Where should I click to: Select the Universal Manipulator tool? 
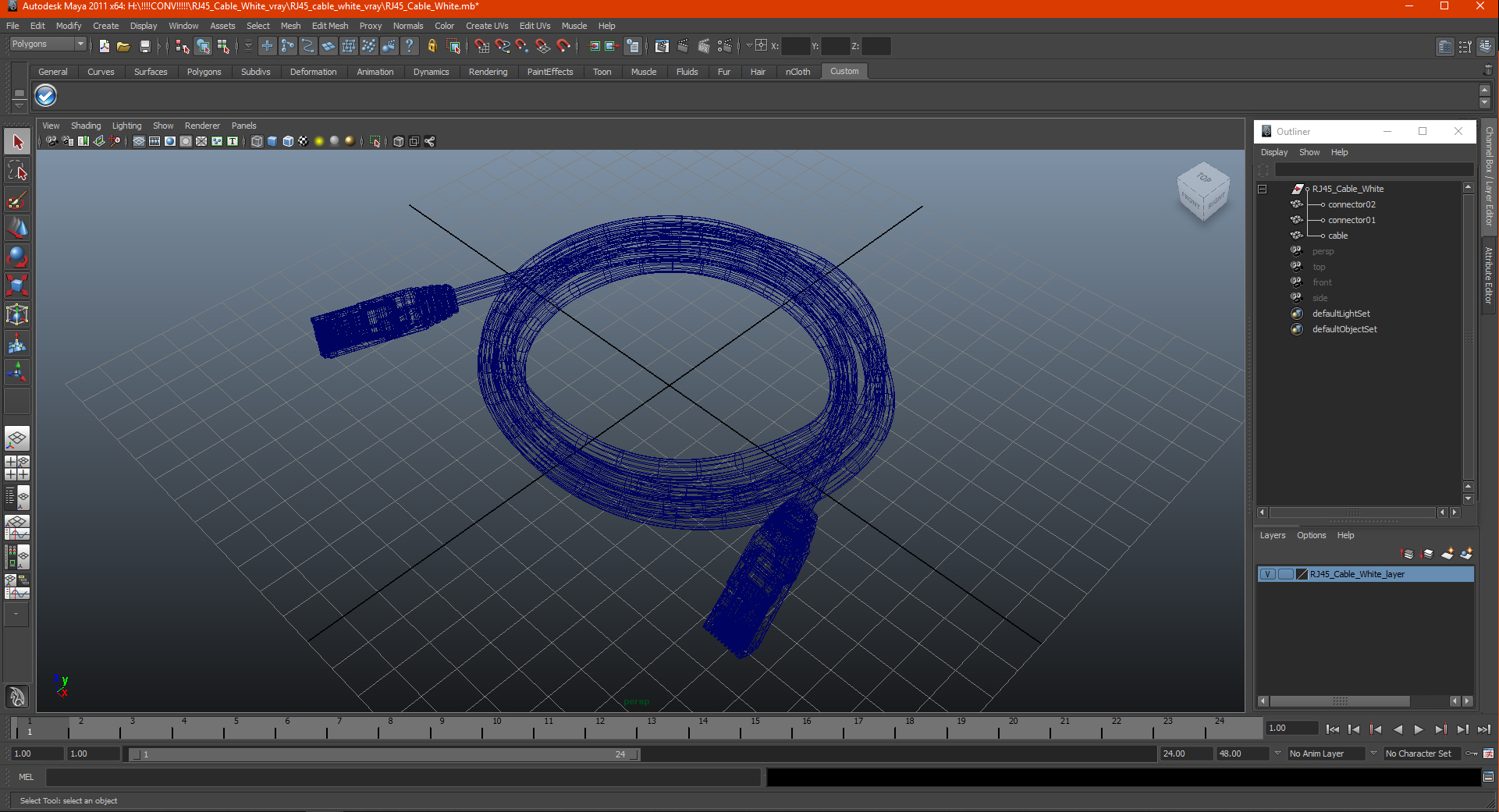click(x=17, y=314)
